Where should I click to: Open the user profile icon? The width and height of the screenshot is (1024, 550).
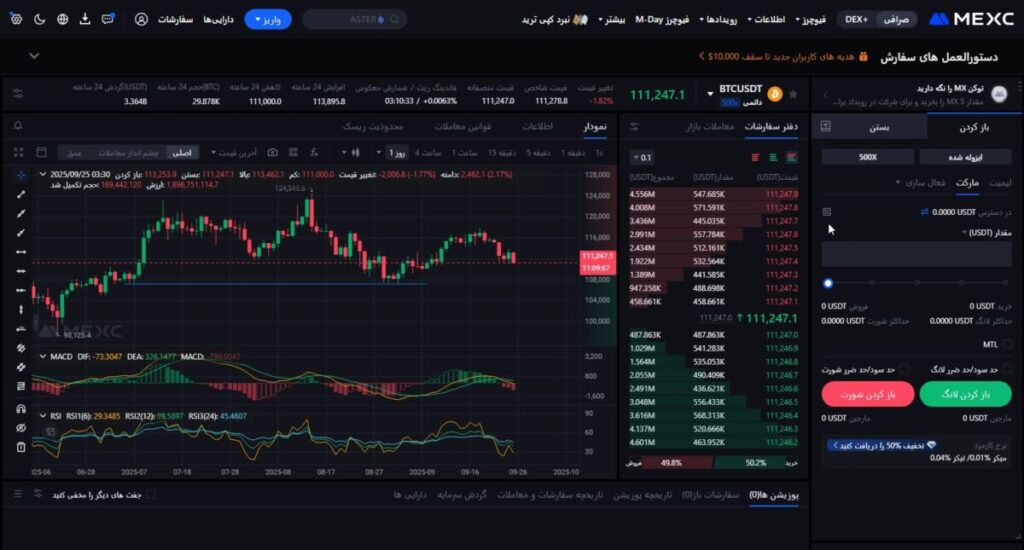(141, 19)
